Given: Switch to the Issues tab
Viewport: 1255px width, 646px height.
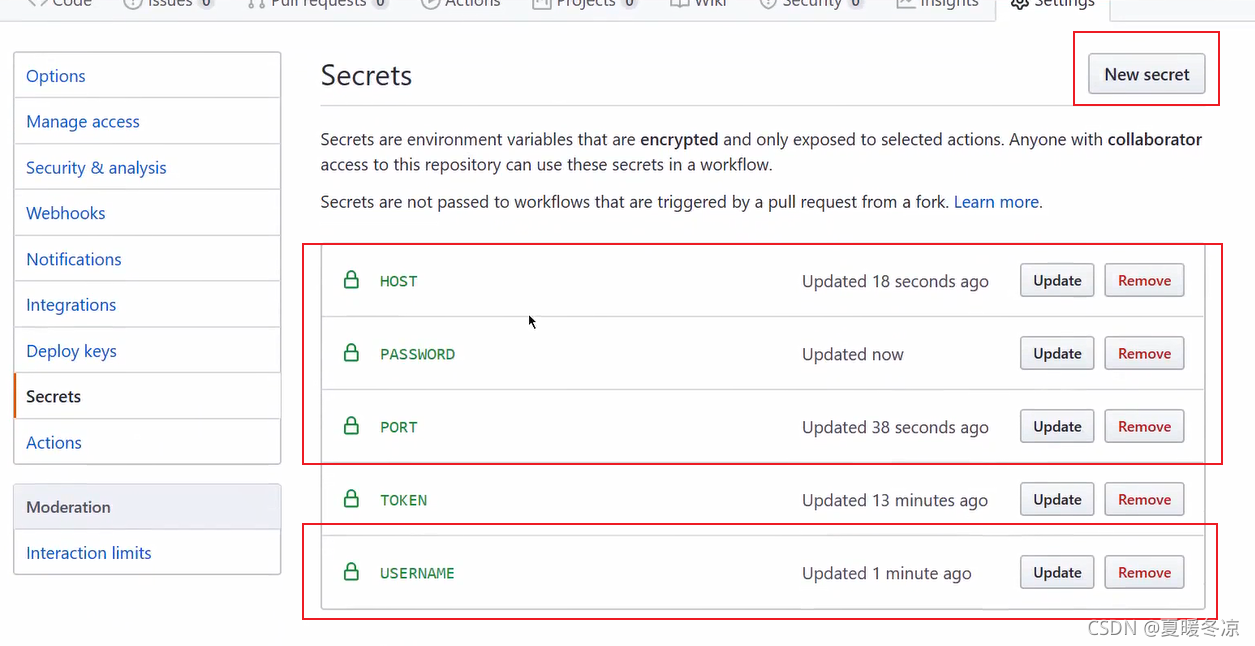Looking at the screenshot, I should 168,4.
